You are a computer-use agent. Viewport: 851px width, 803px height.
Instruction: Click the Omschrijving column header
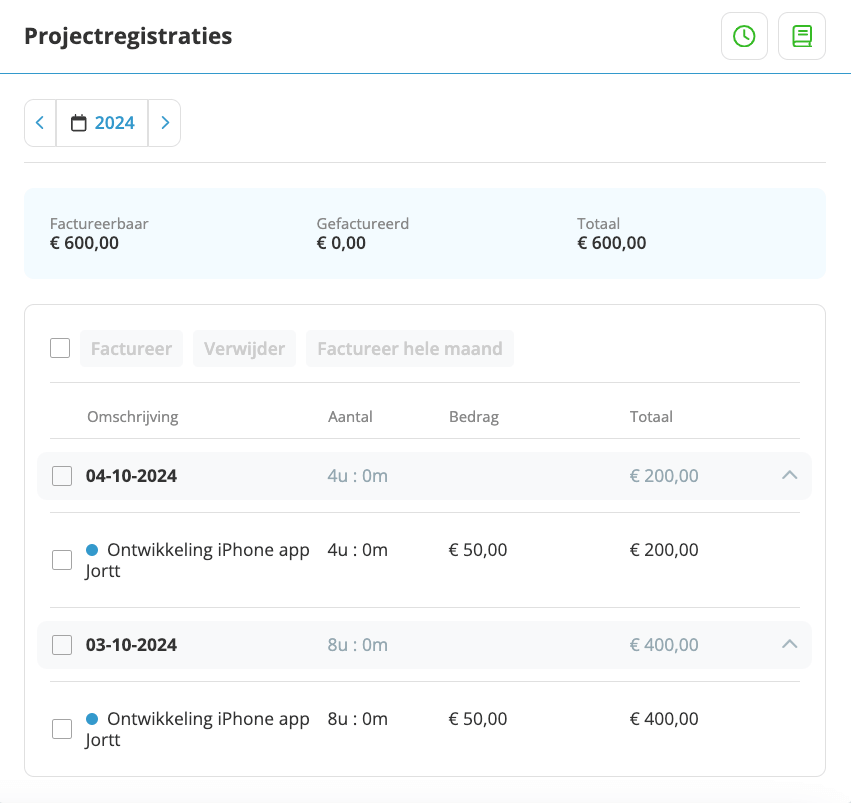point(133,417)
